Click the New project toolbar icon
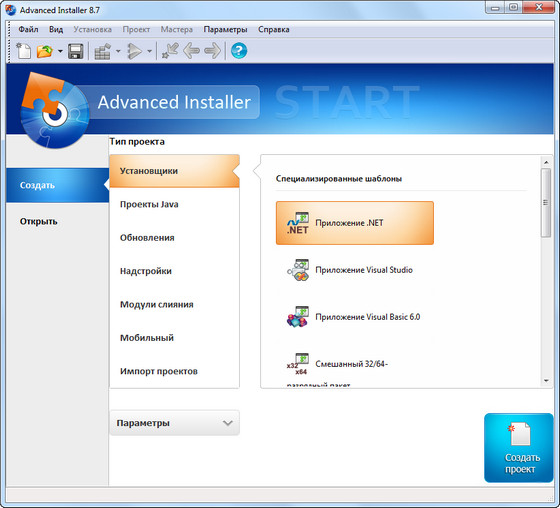 pos(24,51)
